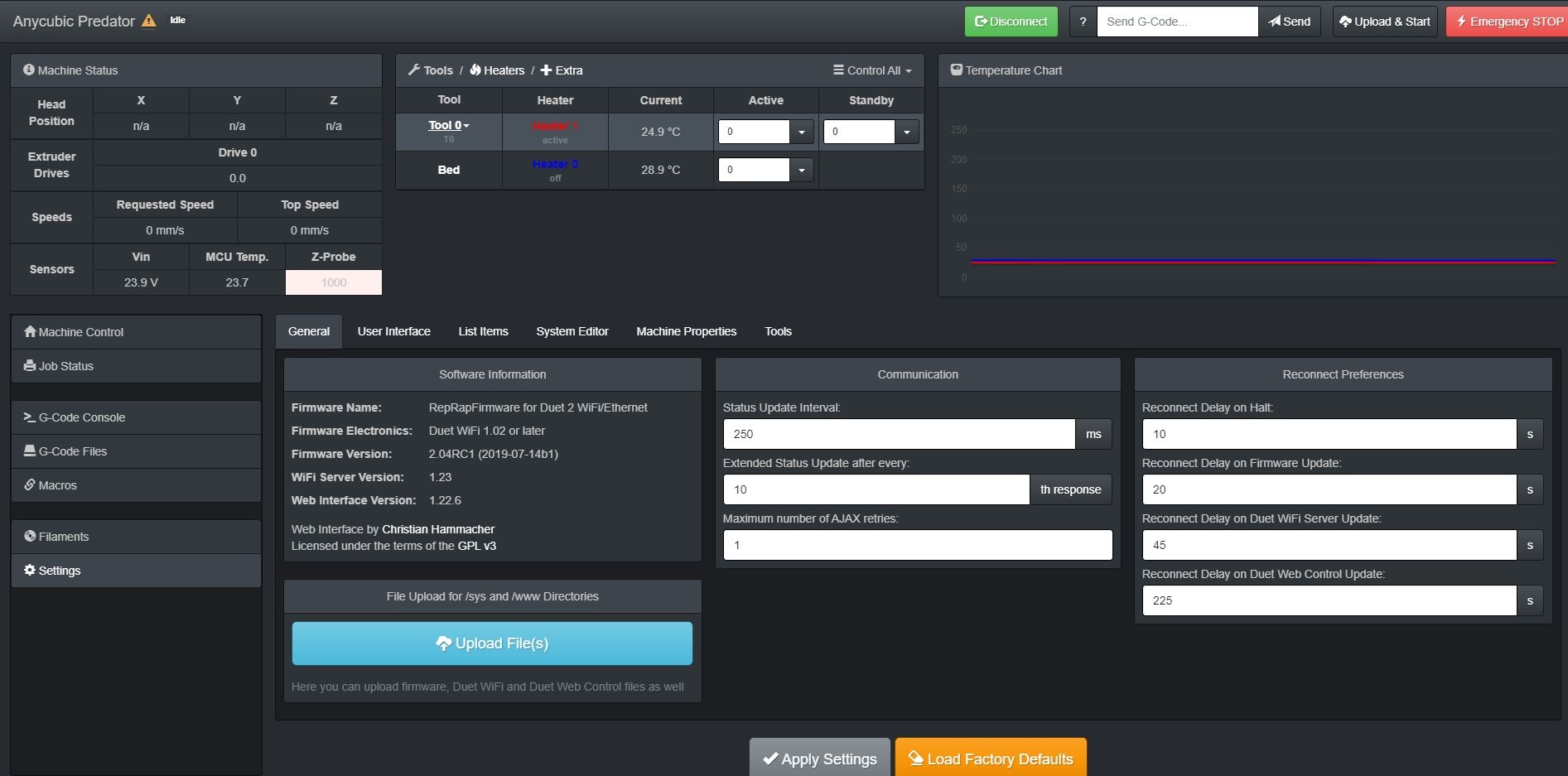The height and width of the screenshot is (776, 1568).
Task: Click Tool 0 active temperature input
Action: [x=754, y=132]
